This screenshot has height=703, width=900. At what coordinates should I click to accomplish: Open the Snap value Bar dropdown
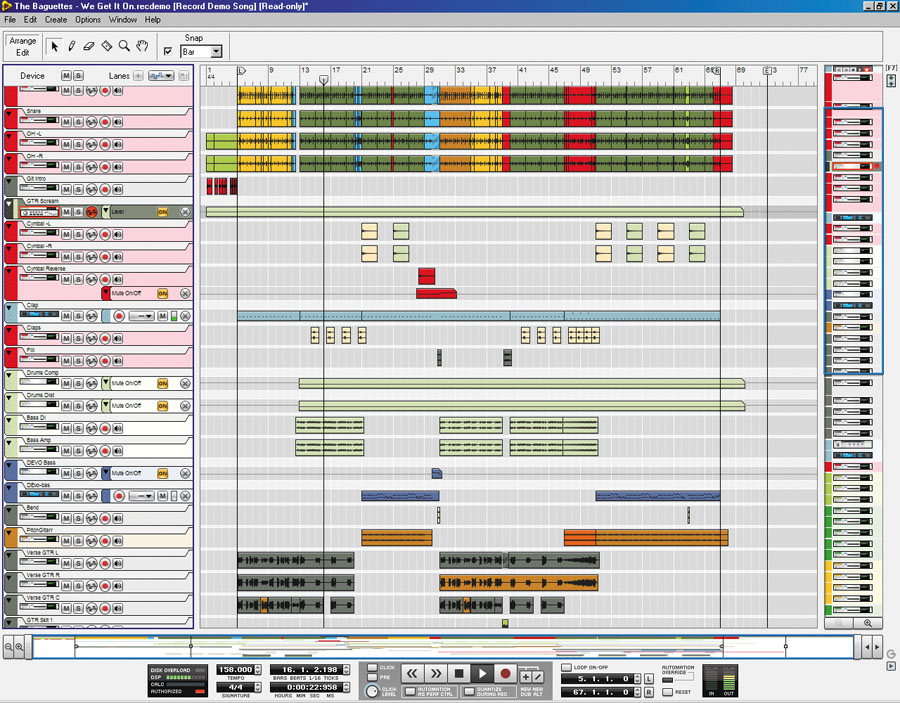[215, 51]
